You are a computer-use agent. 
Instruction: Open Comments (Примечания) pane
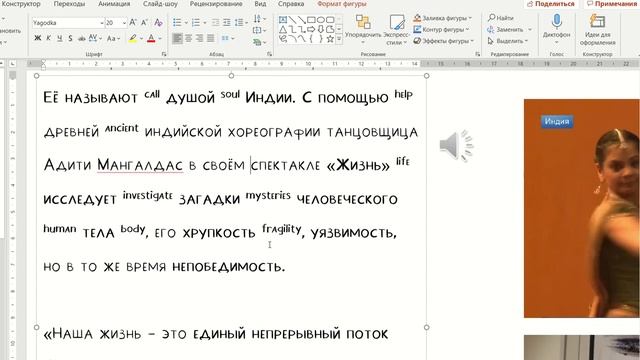point(611,4)
